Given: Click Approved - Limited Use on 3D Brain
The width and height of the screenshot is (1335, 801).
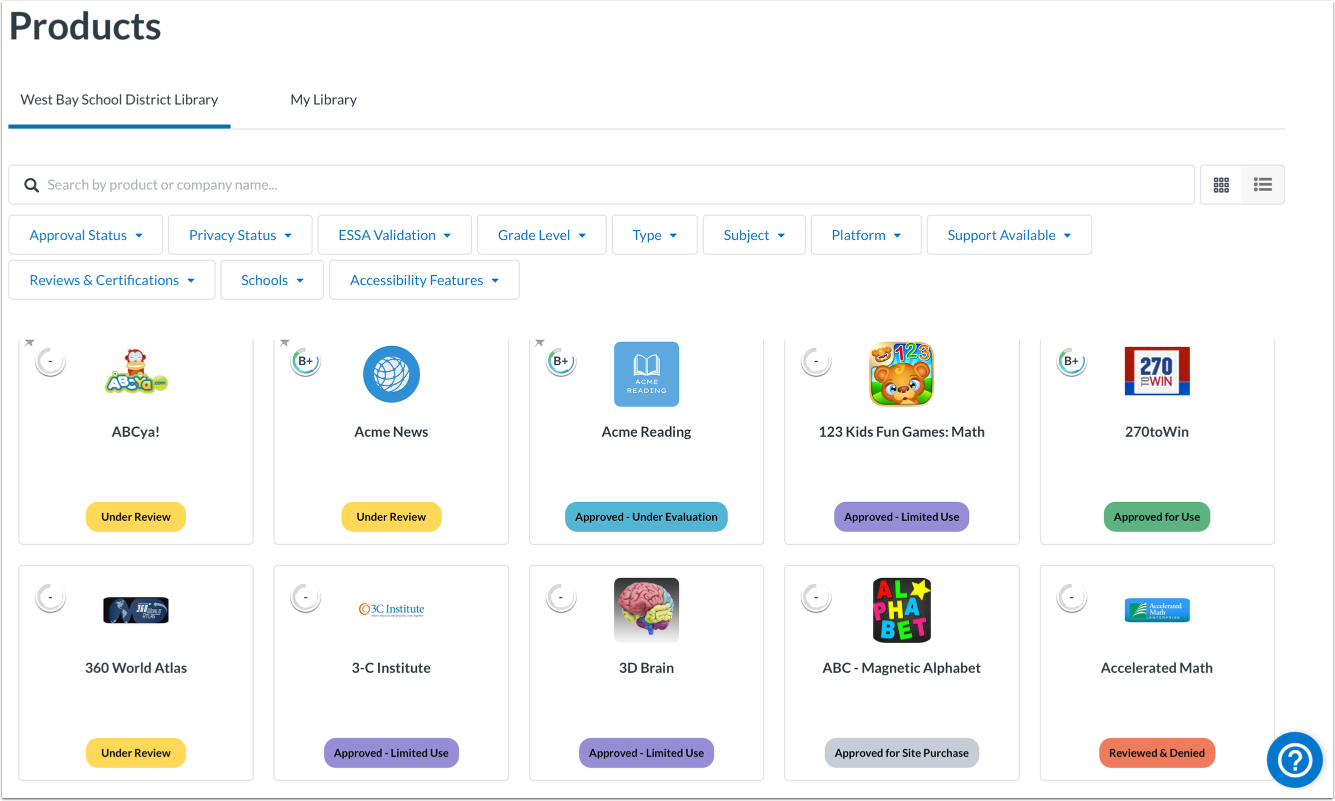Looking at the screenshot, I should pos(646,753).
